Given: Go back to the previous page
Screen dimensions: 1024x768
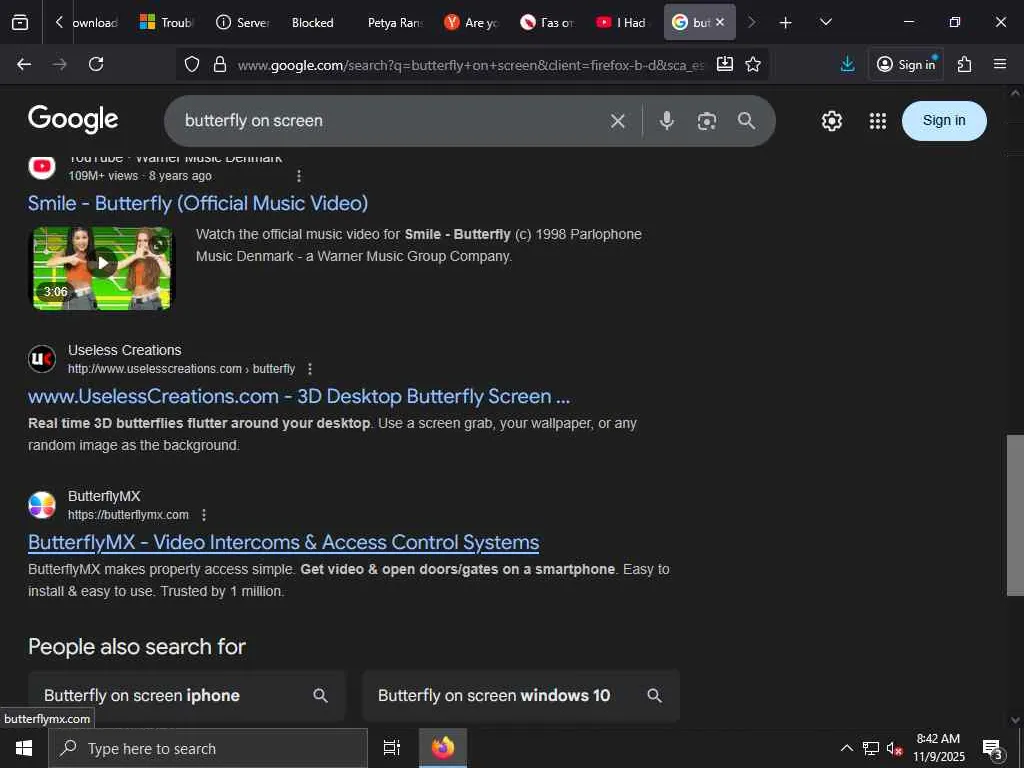Looking at the screenshot, I should point(24,64).
